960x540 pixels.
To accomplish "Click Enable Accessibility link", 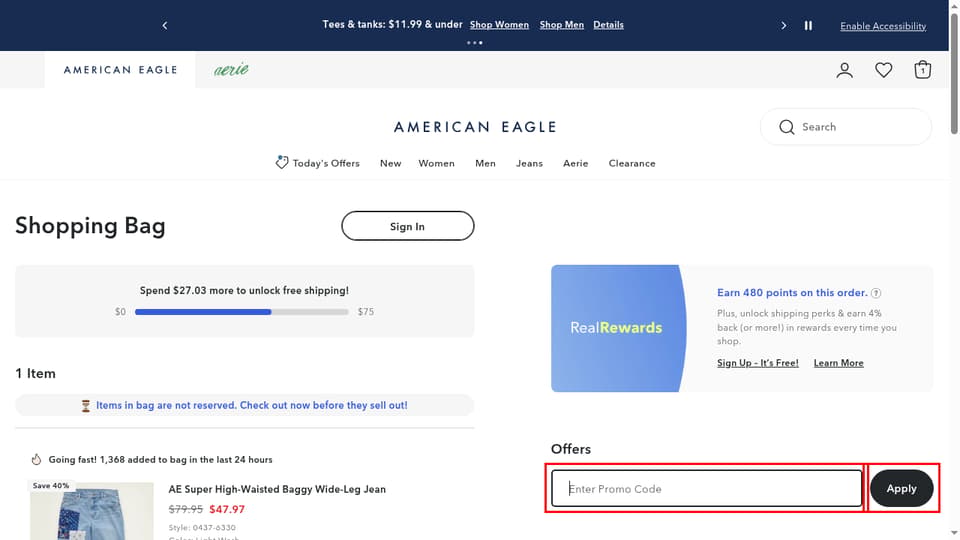I will click(x=883, y=26).
